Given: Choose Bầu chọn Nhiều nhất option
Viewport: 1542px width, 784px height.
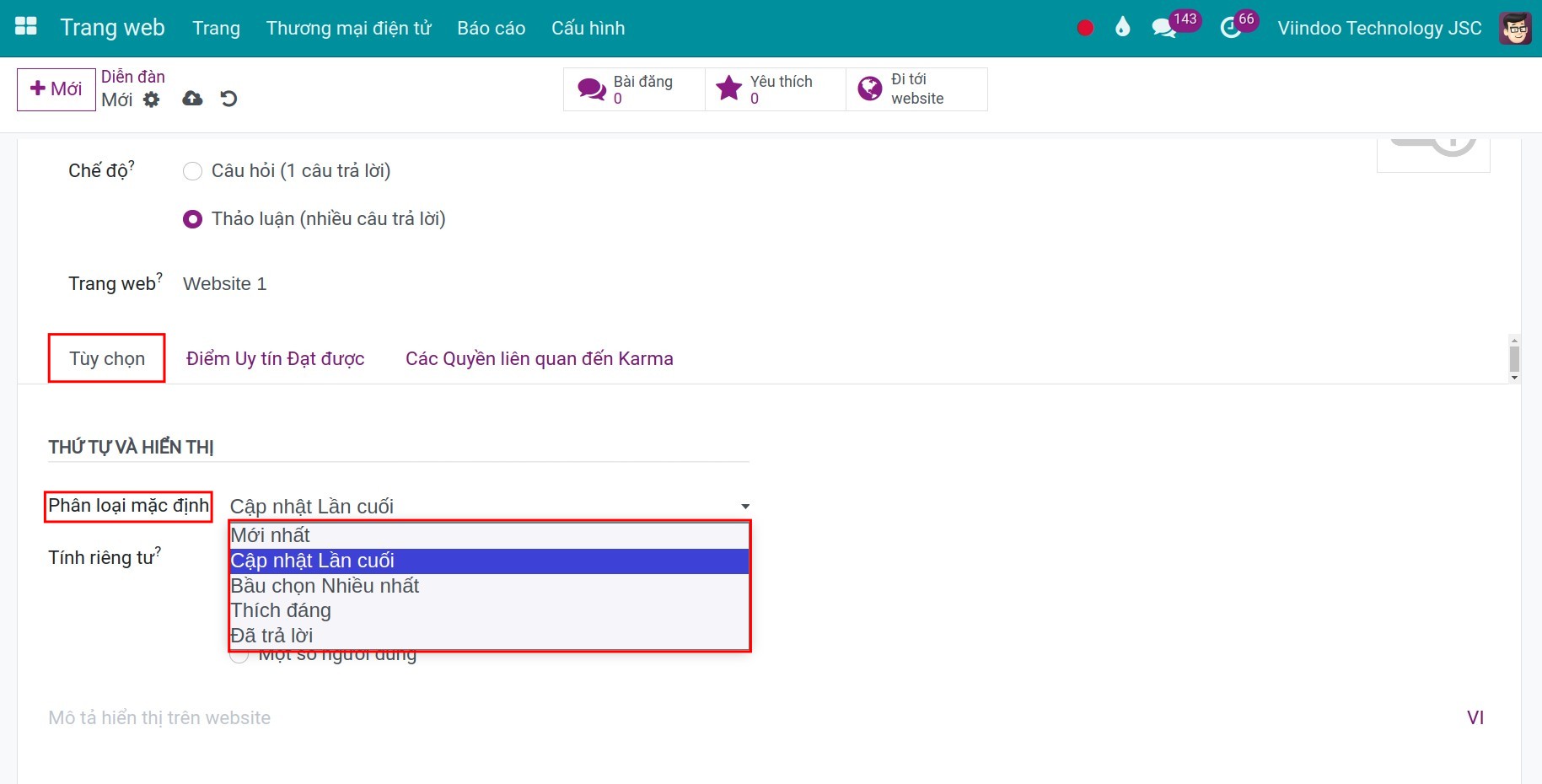Looking at the screenshot, I should [490, 586].
